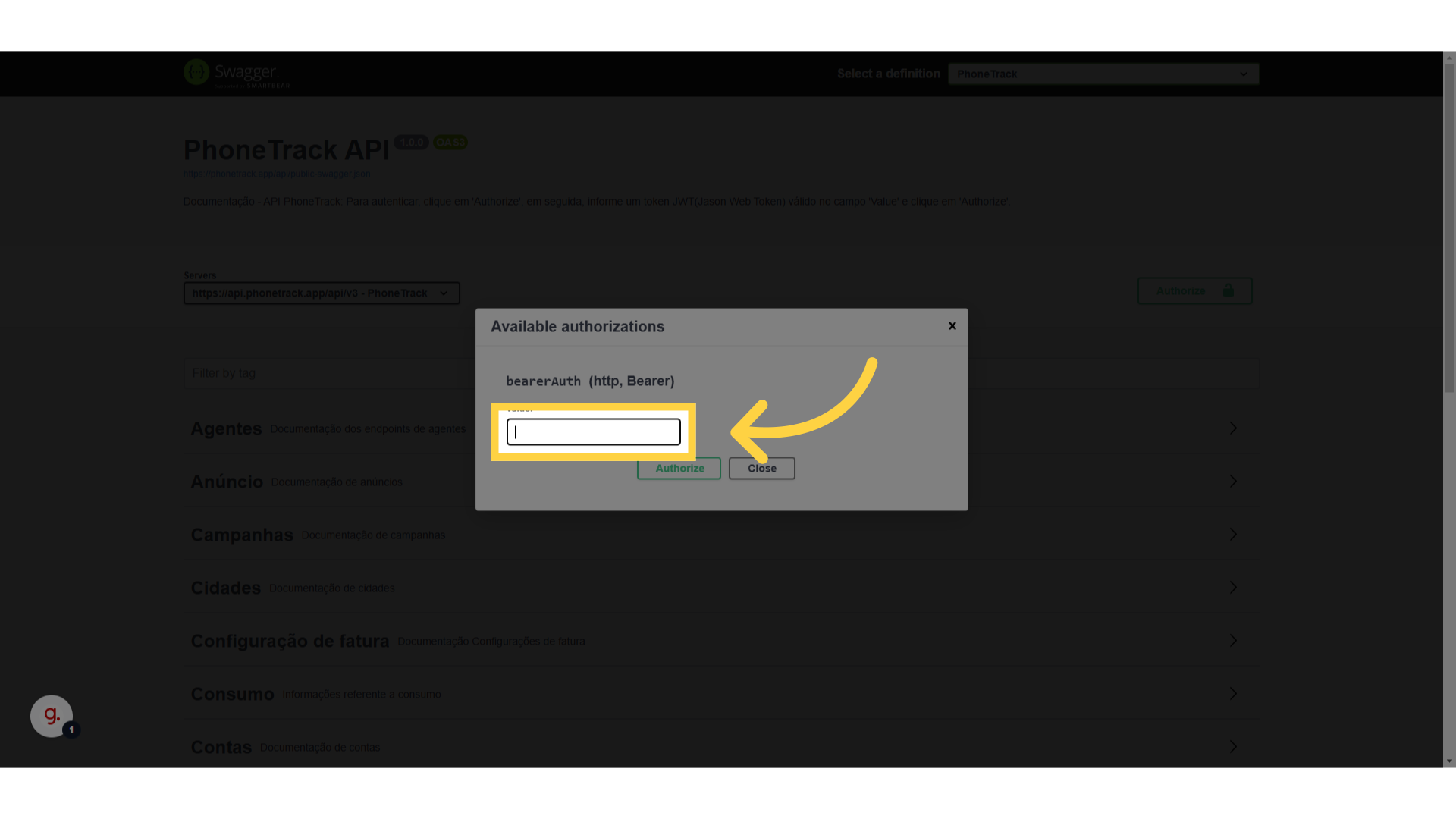Open the PhoneTrack definition dropdown

point(1103,74)
